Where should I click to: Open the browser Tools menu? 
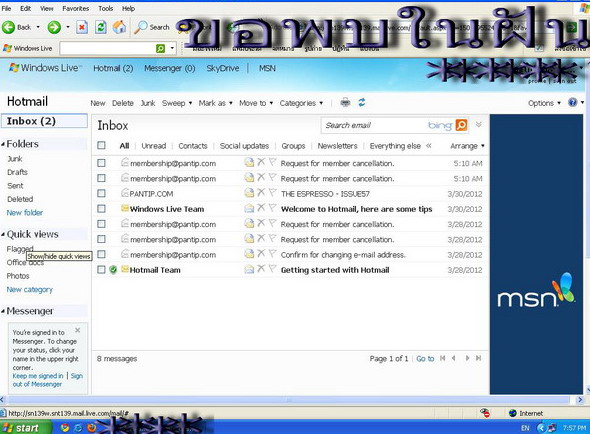(106, 8)
